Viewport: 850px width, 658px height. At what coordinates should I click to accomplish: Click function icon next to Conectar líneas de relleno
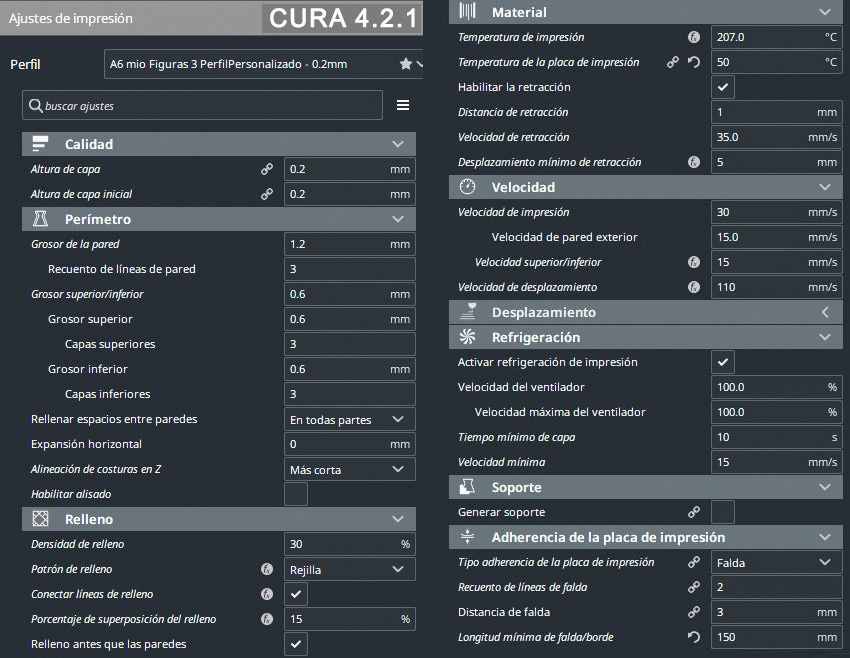click(267, 594)
